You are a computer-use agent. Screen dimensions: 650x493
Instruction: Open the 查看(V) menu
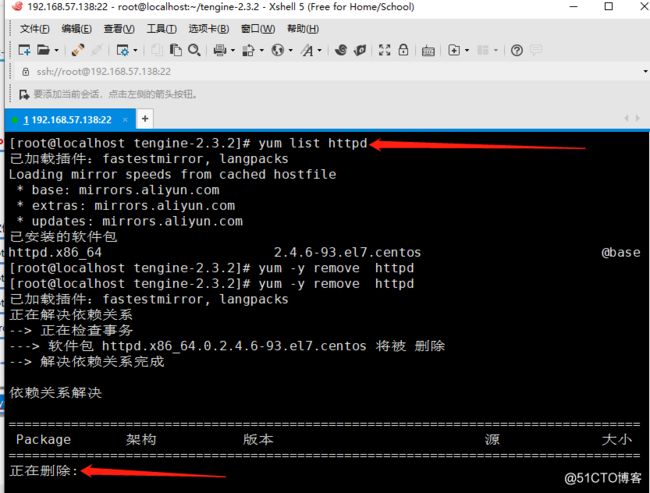click(x=119, y=29)
